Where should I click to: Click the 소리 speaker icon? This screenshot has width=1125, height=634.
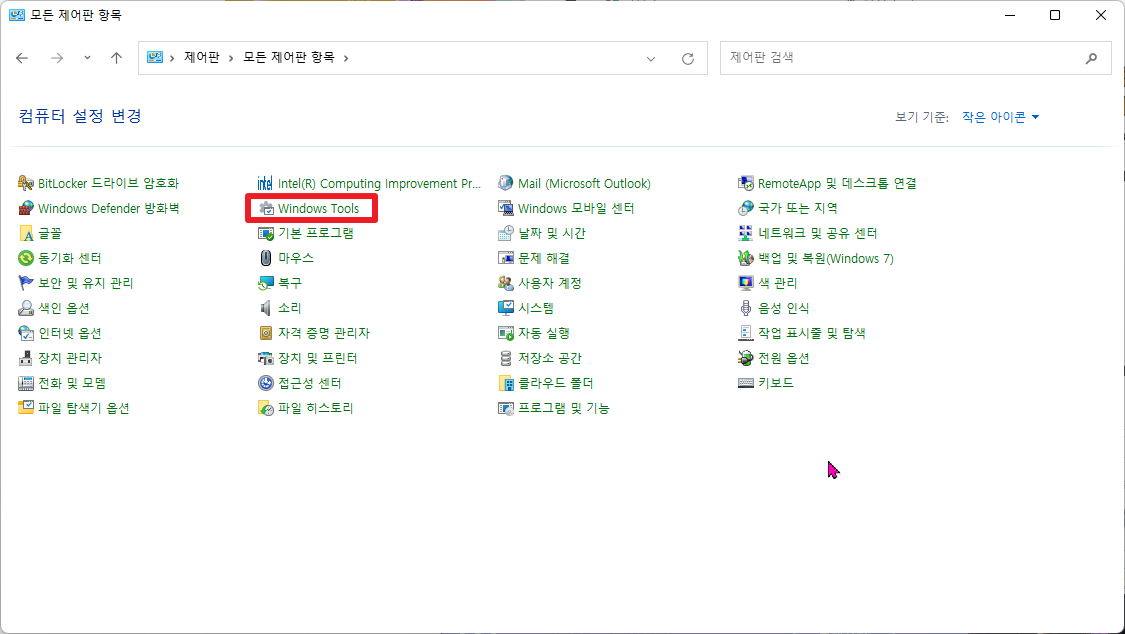[x=266, y=308]
